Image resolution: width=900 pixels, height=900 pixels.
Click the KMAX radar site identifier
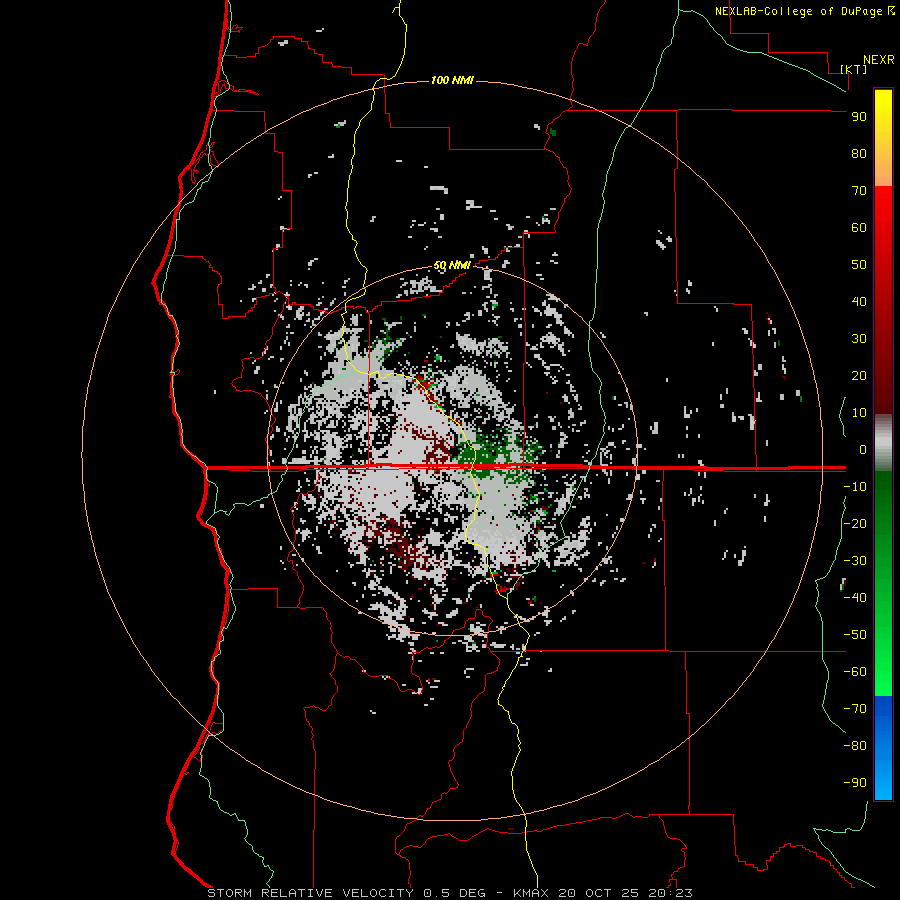530,893
